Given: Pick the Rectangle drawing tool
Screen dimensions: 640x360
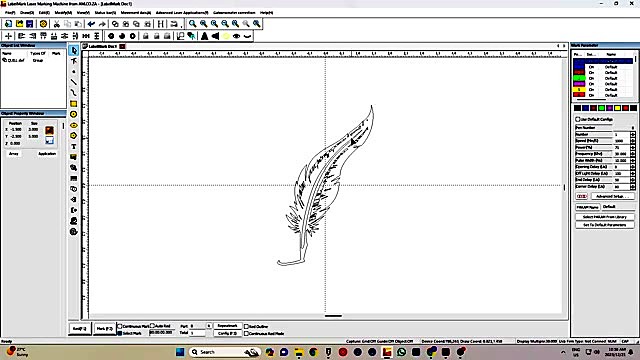Looking at the screenshot, I should click(73, 104).
